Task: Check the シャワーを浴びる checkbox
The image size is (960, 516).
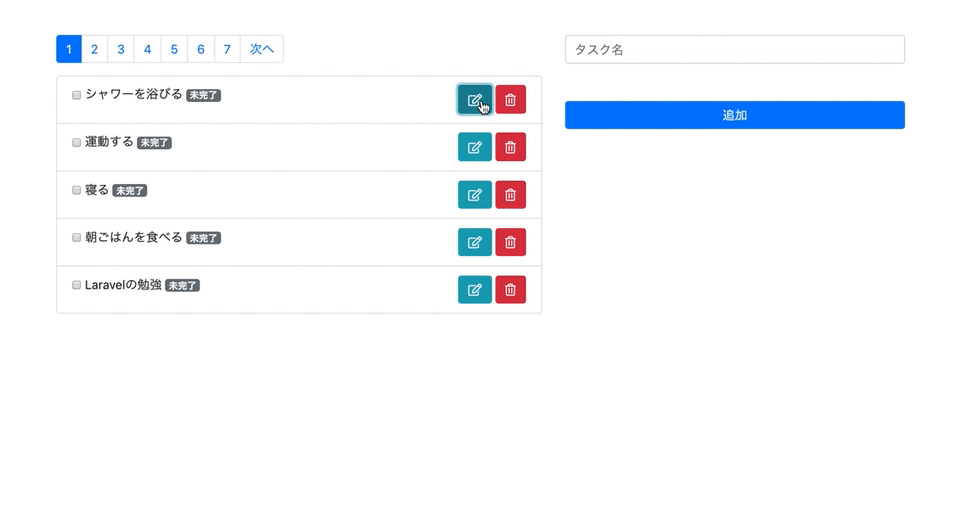Action: point(77,95)
